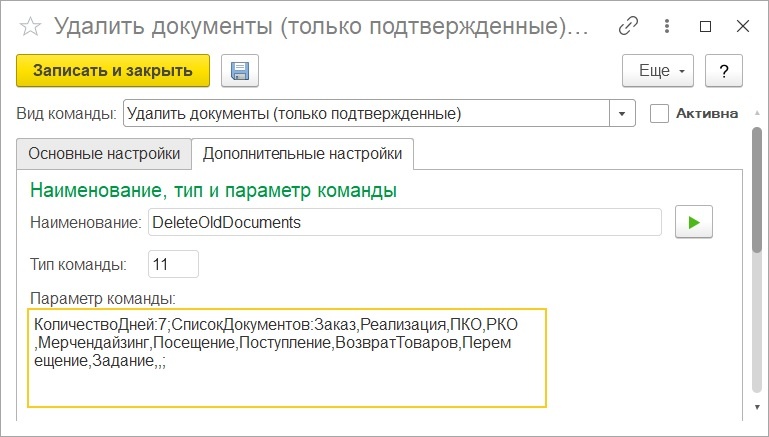Click scrollbar down arrow
Screen dimensions: 769x437
(758, 407)
